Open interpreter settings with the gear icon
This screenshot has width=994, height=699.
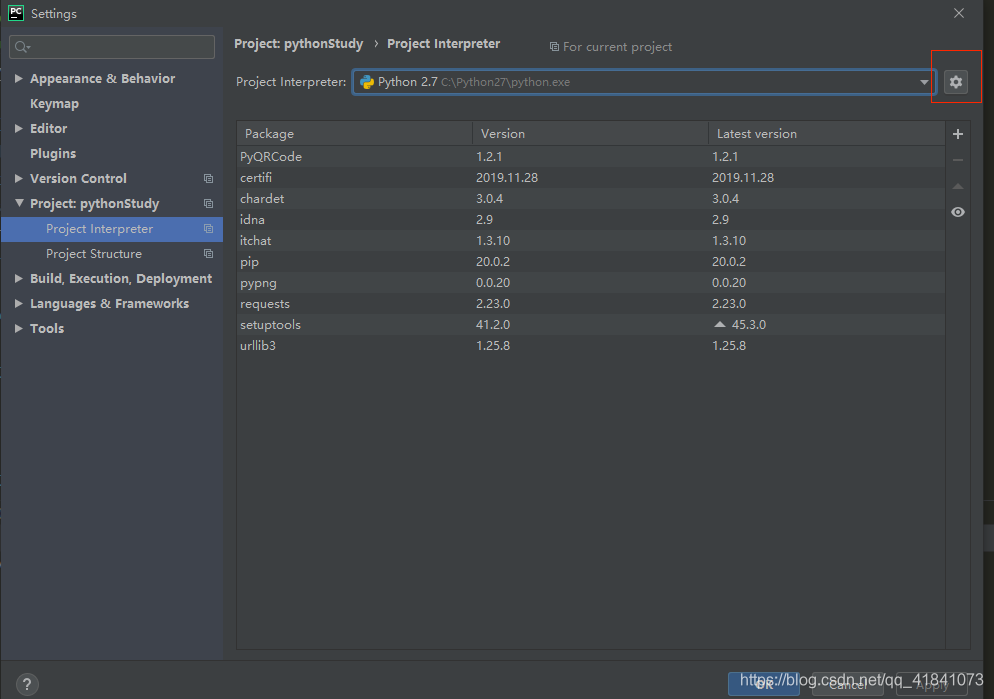pos(956,81)
